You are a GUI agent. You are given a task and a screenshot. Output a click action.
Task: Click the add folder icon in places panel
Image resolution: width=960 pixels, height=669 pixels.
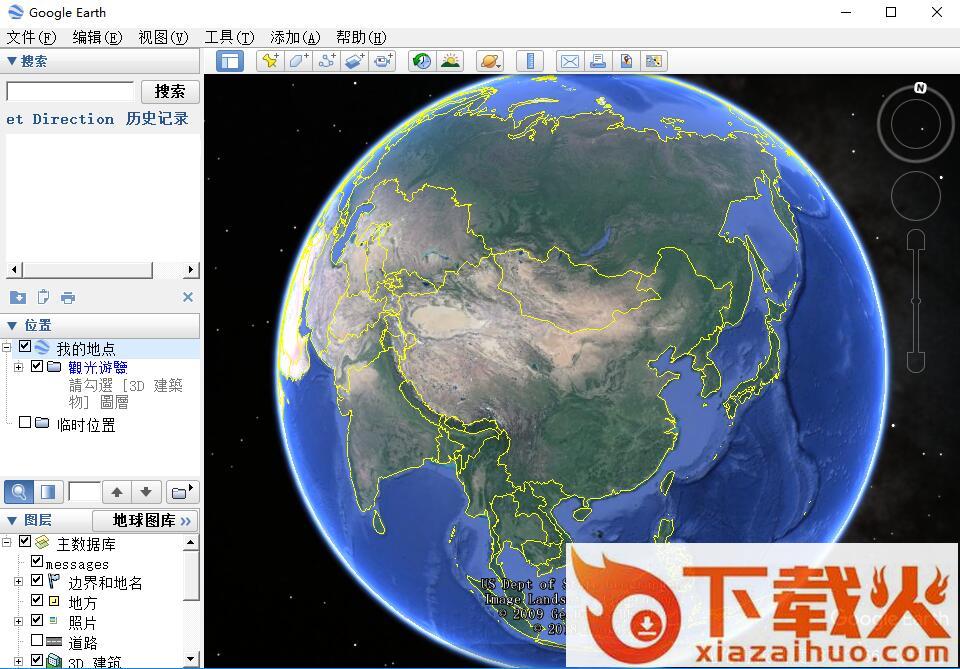[182, 491]
